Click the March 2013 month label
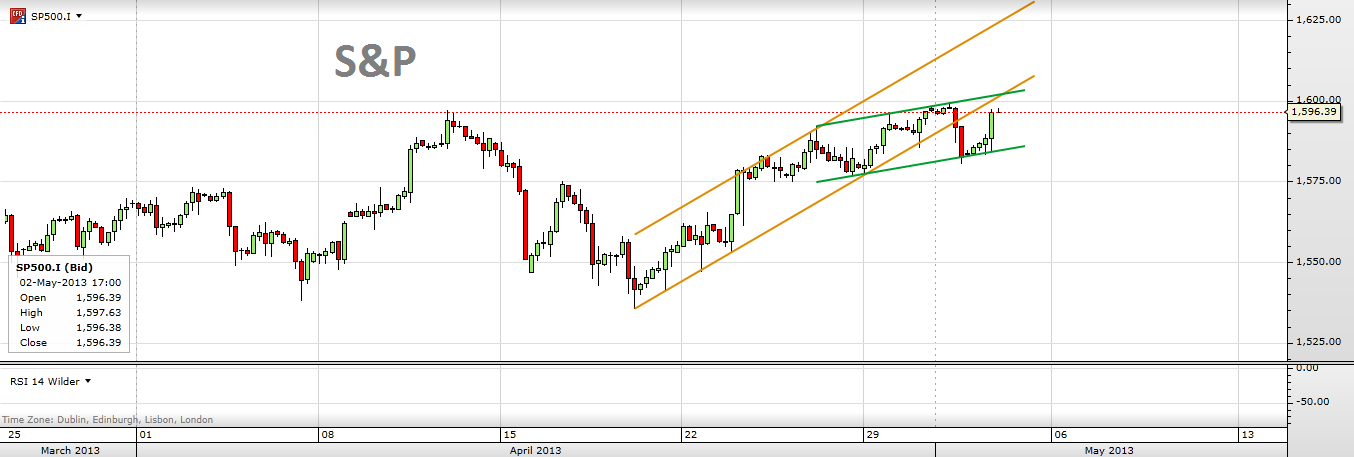This screenshot has height=457, width=1354. coord(68,451)
